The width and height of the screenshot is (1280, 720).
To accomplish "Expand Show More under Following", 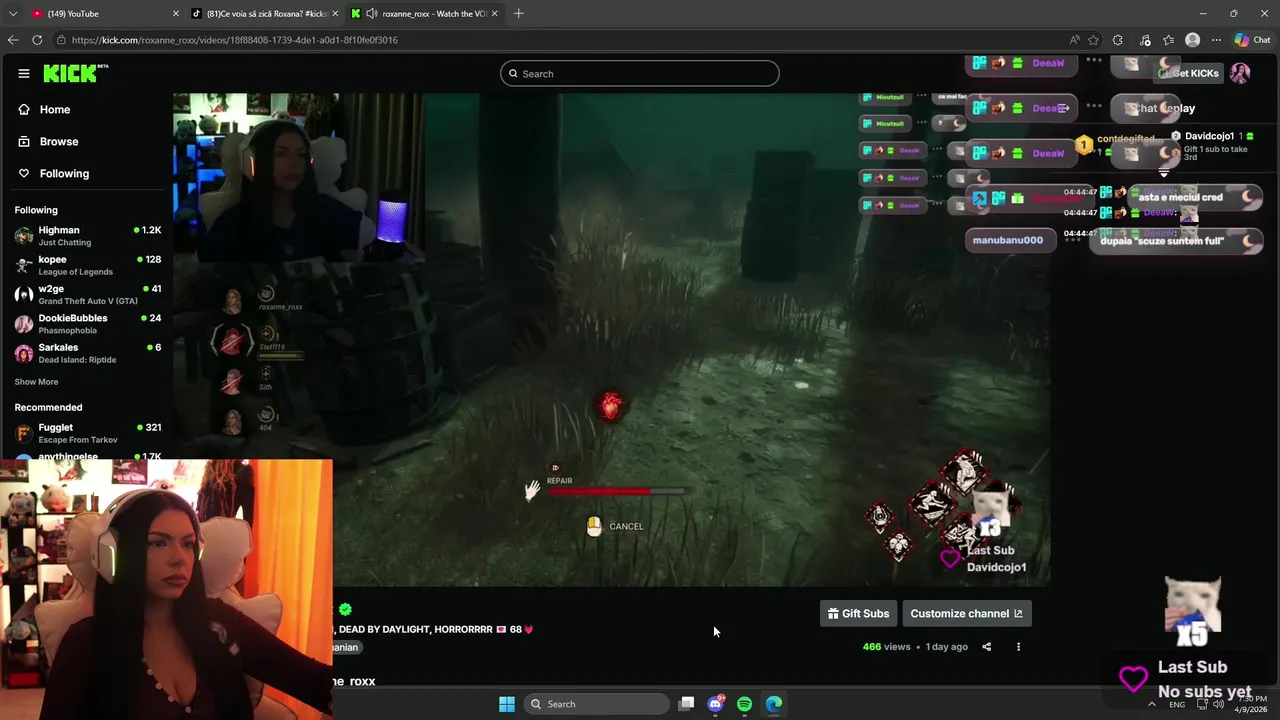I will [x=36, y=382].
